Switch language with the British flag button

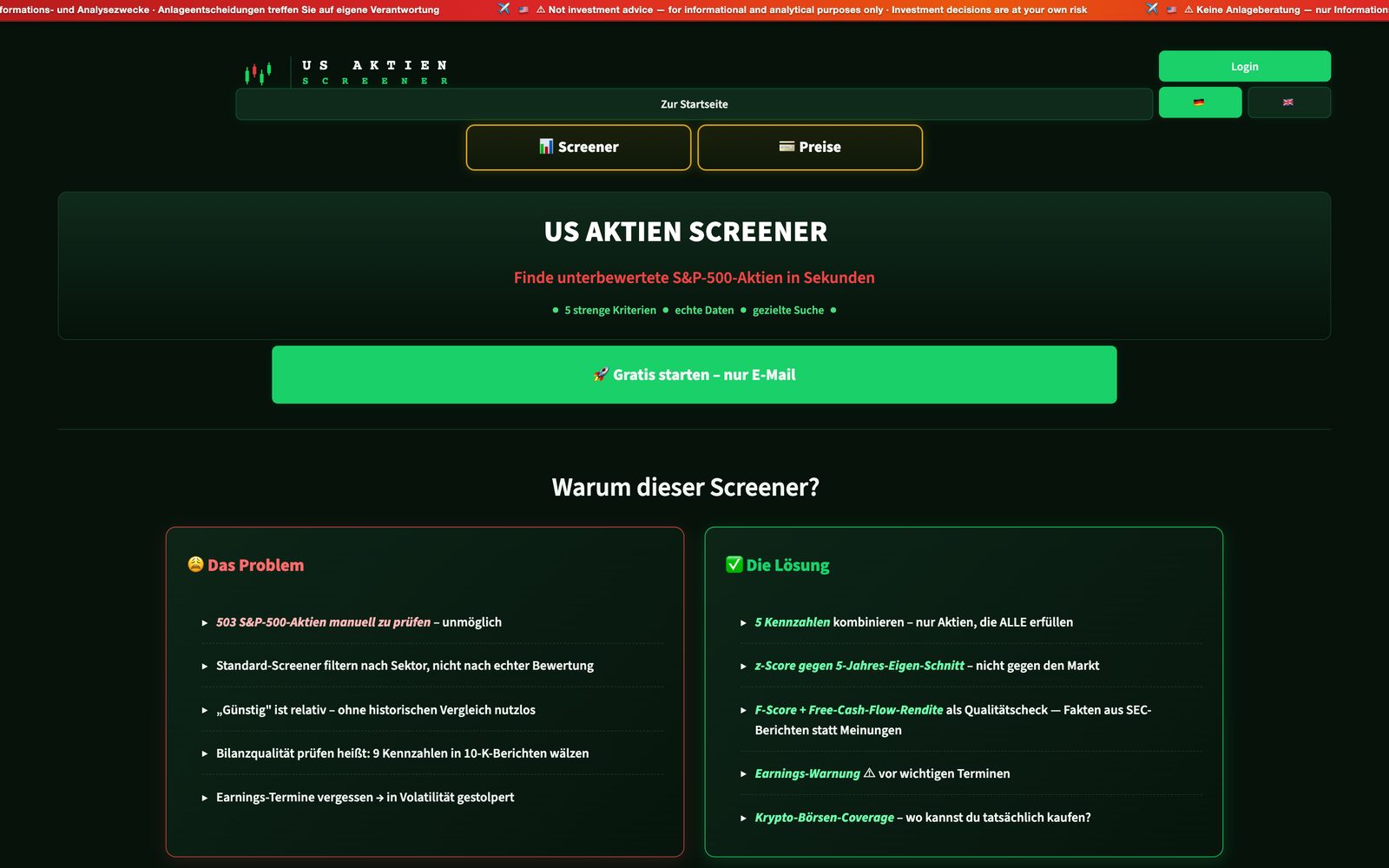[x=1288, y=102]
